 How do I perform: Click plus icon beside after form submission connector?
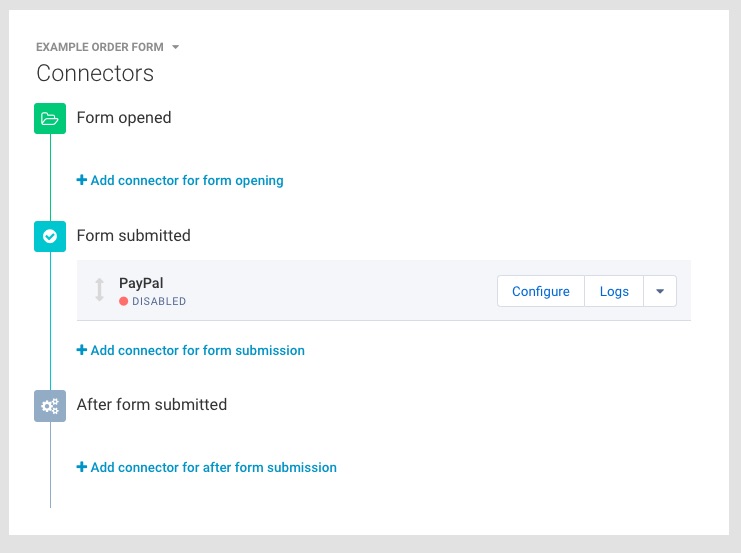[82, 467]
